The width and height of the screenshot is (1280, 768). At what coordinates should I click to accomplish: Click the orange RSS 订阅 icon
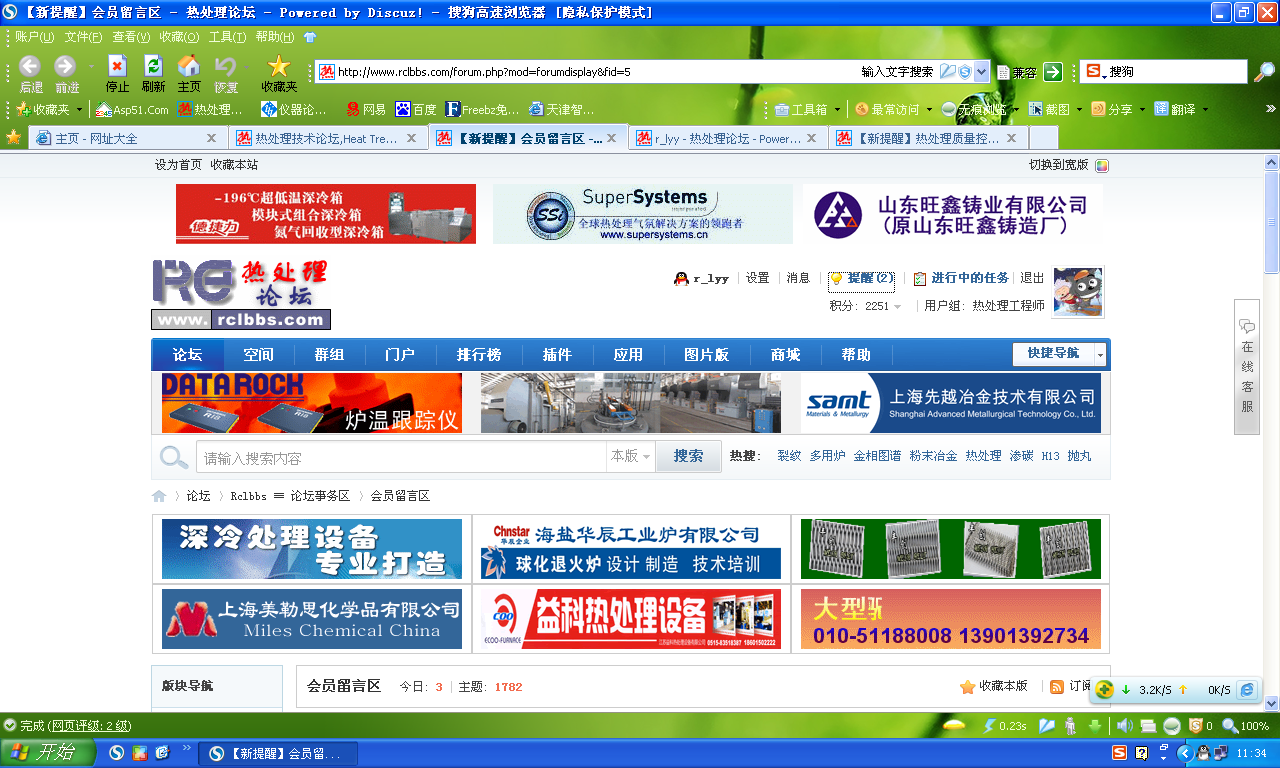(1057, 686)
